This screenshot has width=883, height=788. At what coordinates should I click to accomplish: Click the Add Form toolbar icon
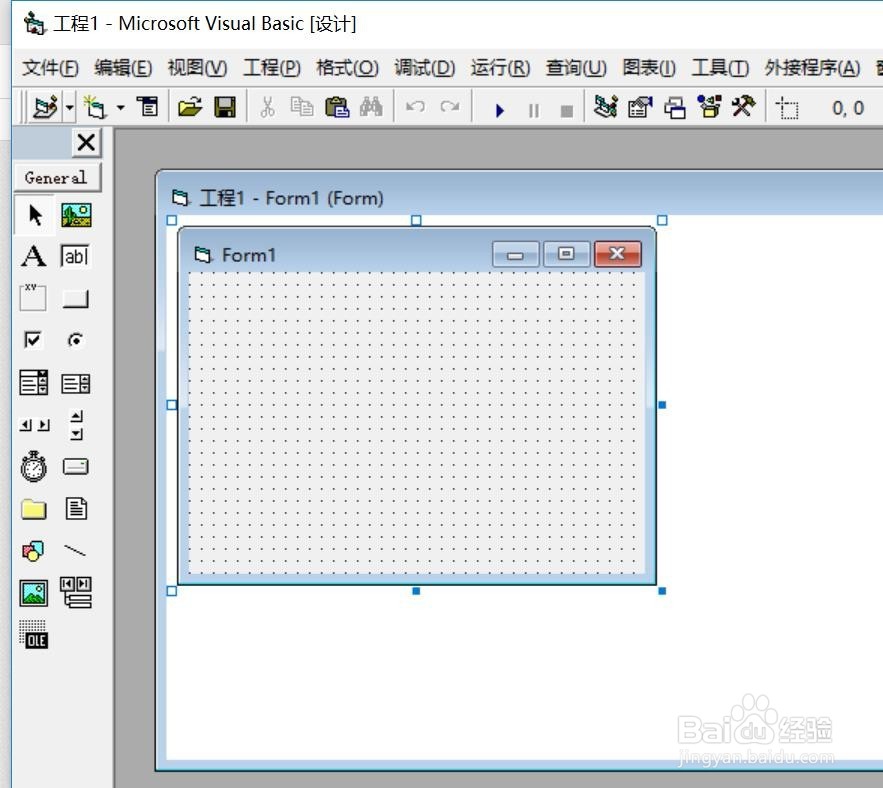[95, 107]
